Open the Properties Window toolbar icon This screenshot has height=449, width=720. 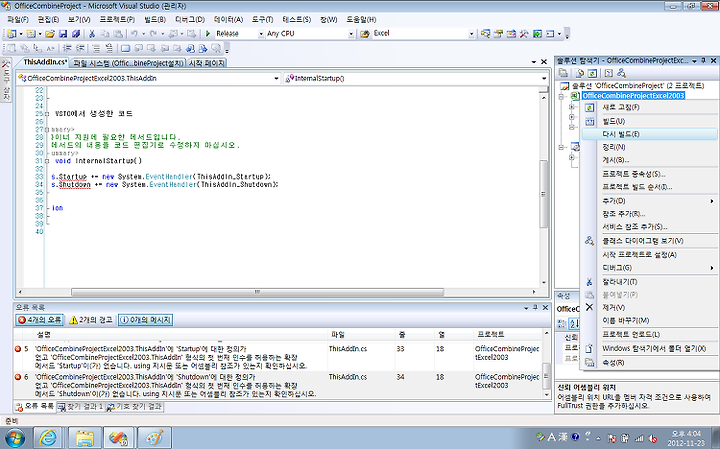[x=498, y=34]
